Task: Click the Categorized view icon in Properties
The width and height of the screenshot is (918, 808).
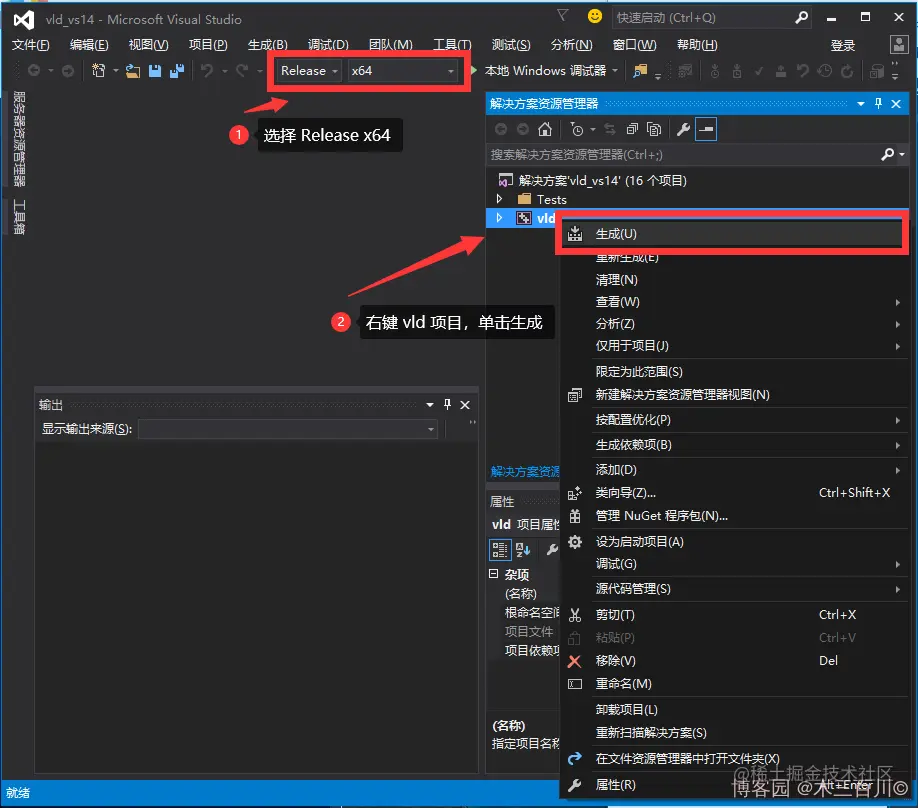Action: (x=500, y=549)
